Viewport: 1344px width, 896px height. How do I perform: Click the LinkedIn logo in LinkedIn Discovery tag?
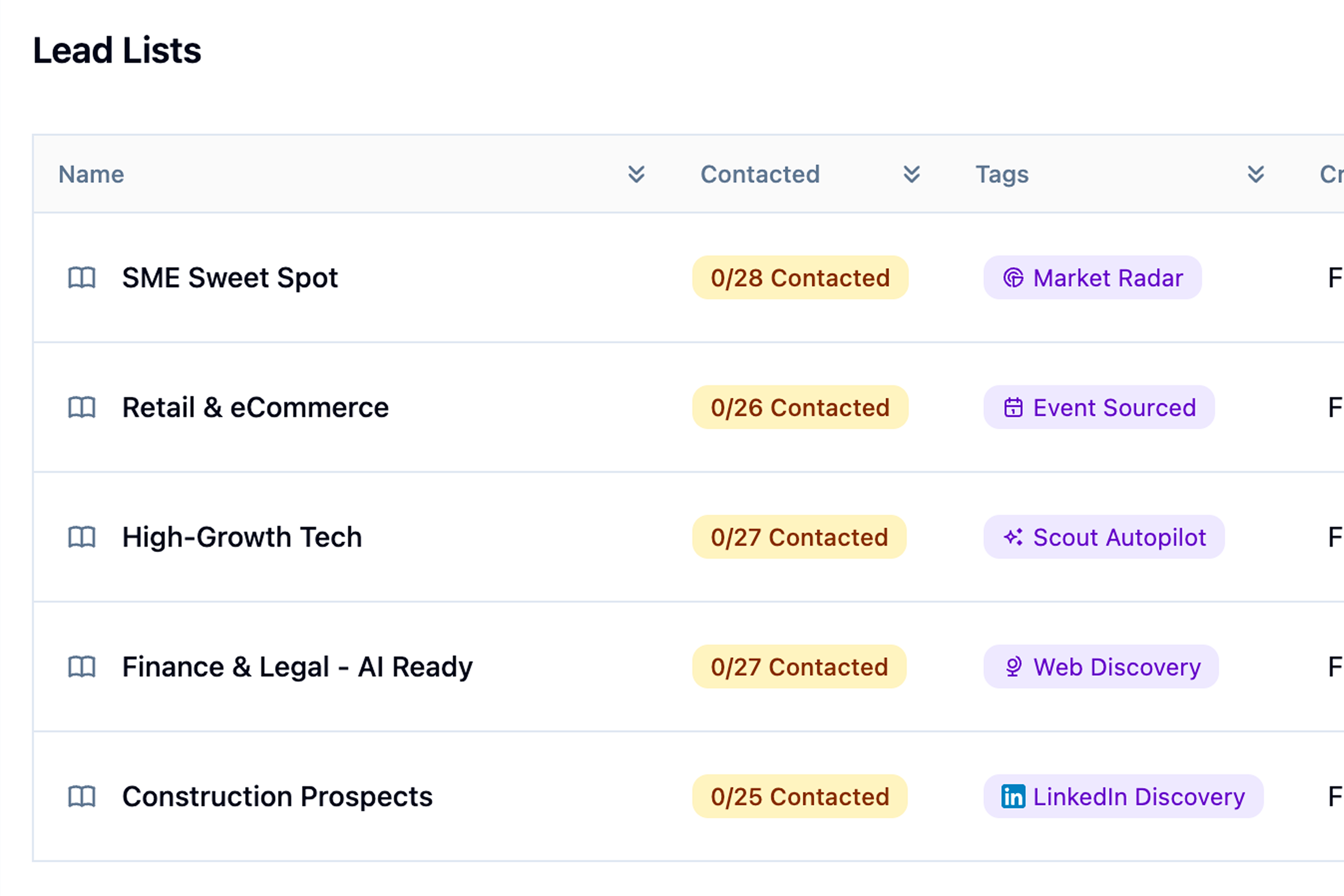pos(1014,797)
